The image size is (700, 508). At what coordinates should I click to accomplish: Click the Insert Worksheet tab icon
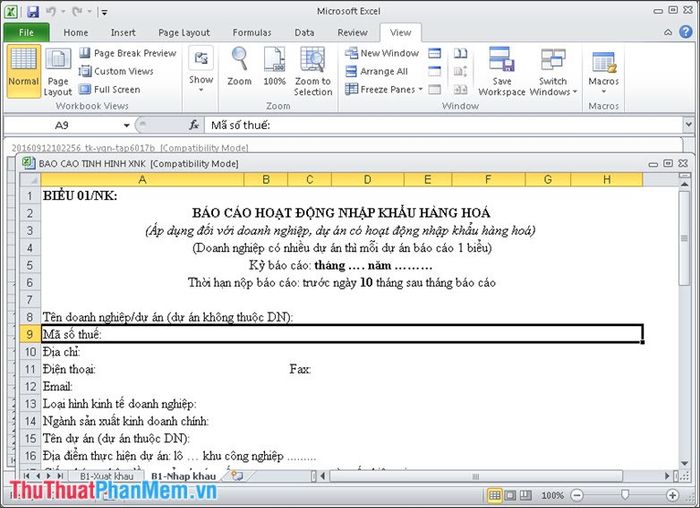[237, 476]
